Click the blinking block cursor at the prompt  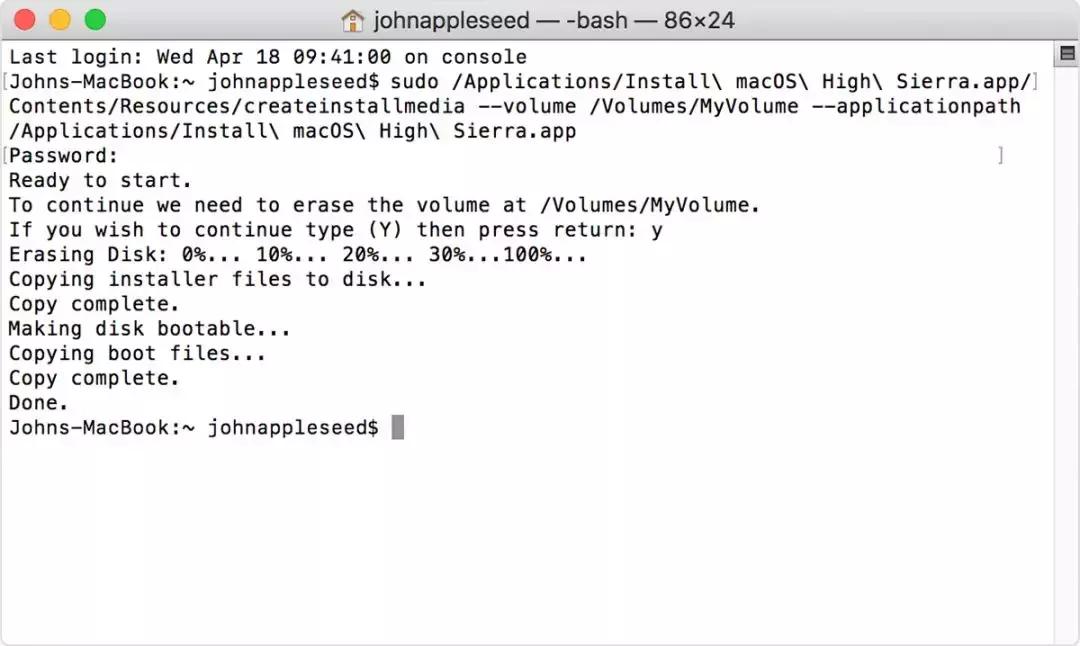(x=397, y=426)
